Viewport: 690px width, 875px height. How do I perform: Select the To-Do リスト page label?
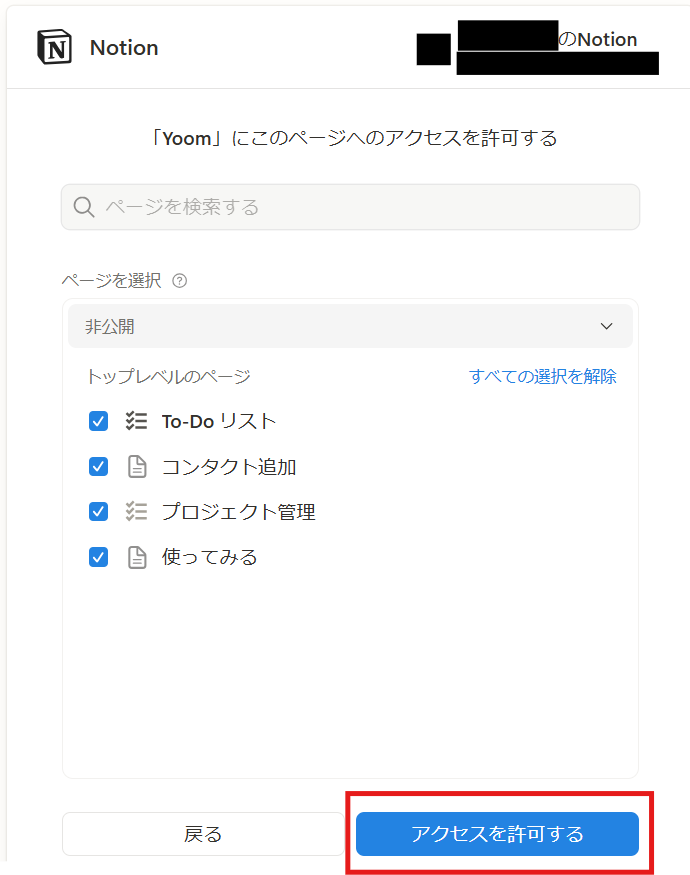click(219, 421)
